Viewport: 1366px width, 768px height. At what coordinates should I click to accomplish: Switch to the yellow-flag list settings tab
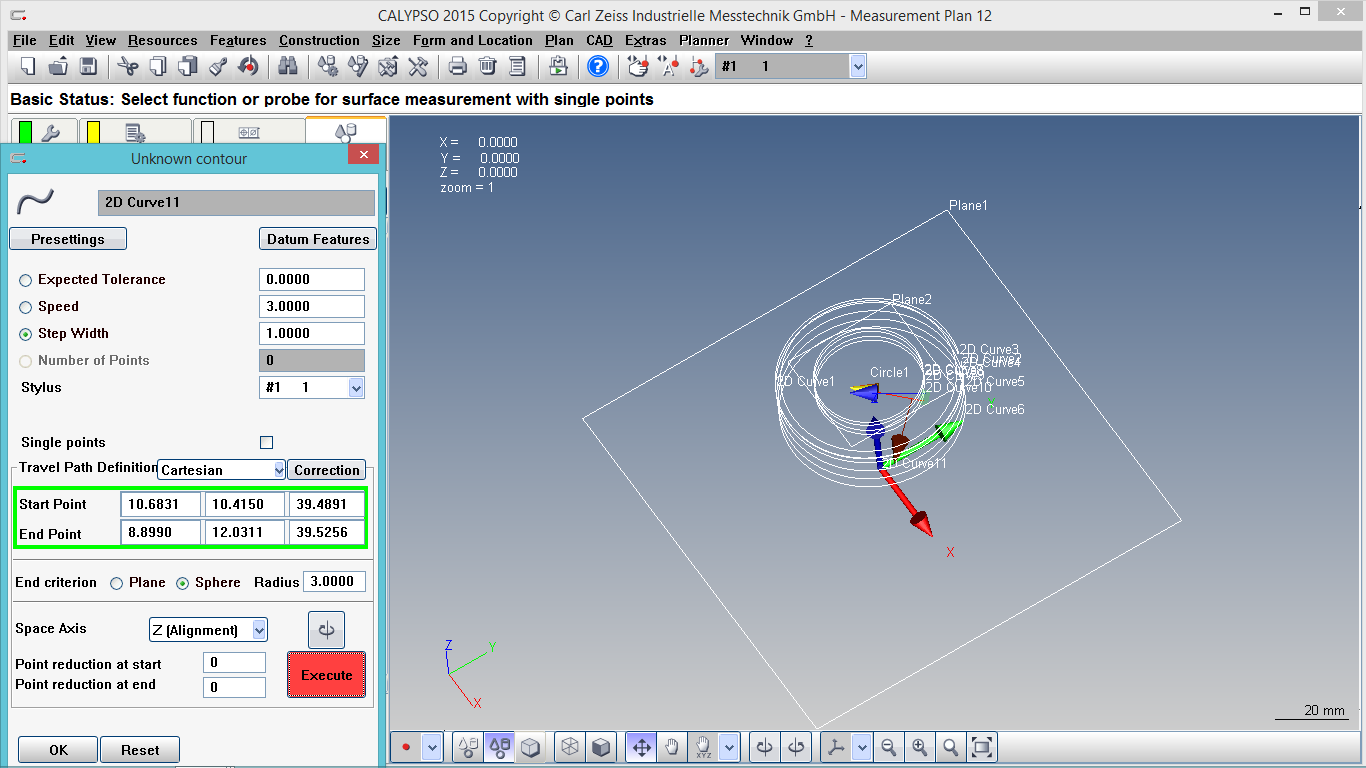(134, 132)
